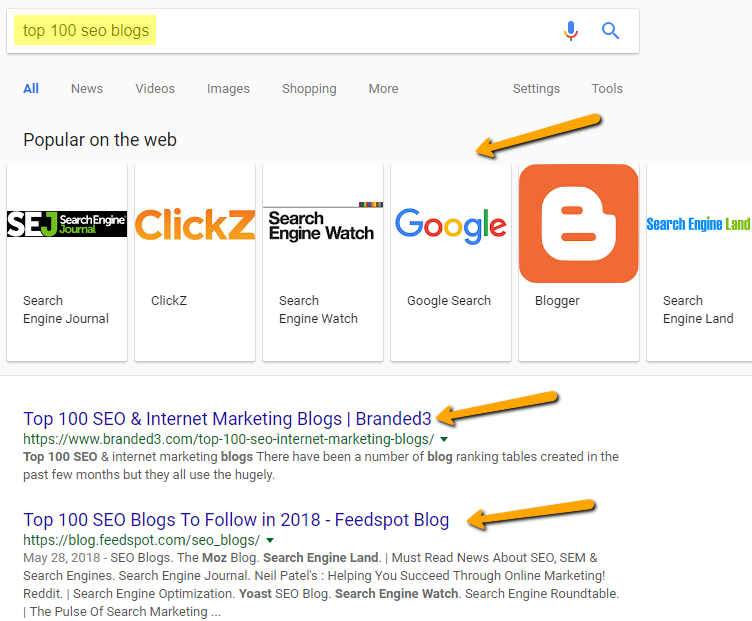Click the microphone voice search icon
752x621 pixels.
click(571, 31)
